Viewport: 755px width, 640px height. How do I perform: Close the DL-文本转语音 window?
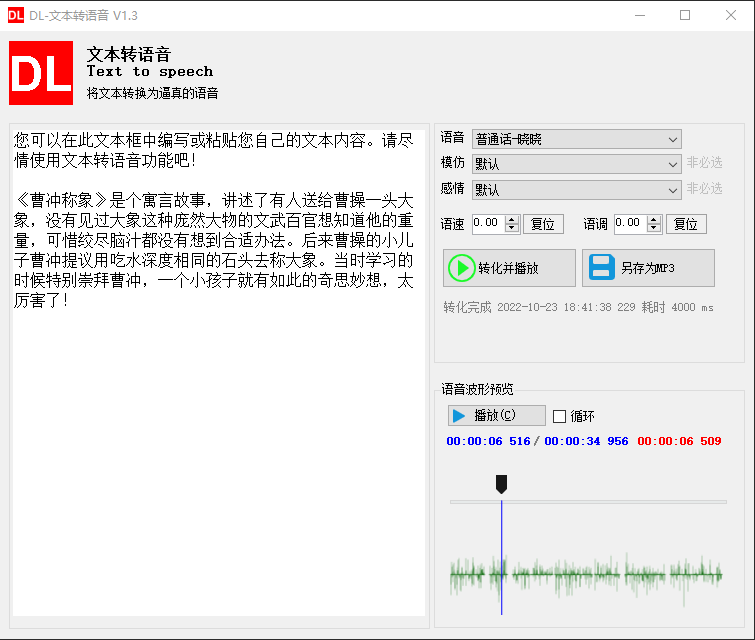coord(730,15)
